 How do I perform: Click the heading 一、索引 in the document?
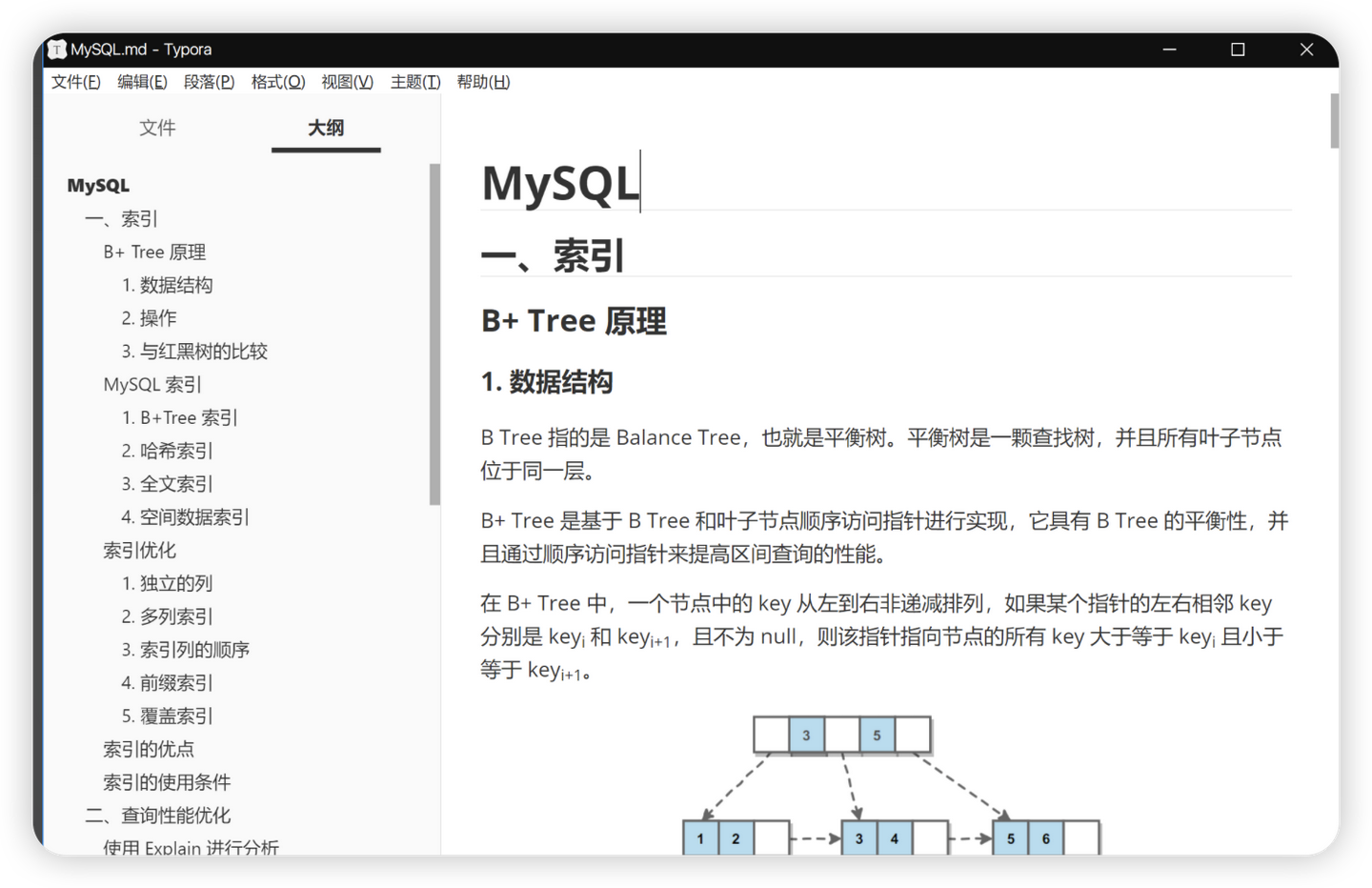[x=553, y=256]
